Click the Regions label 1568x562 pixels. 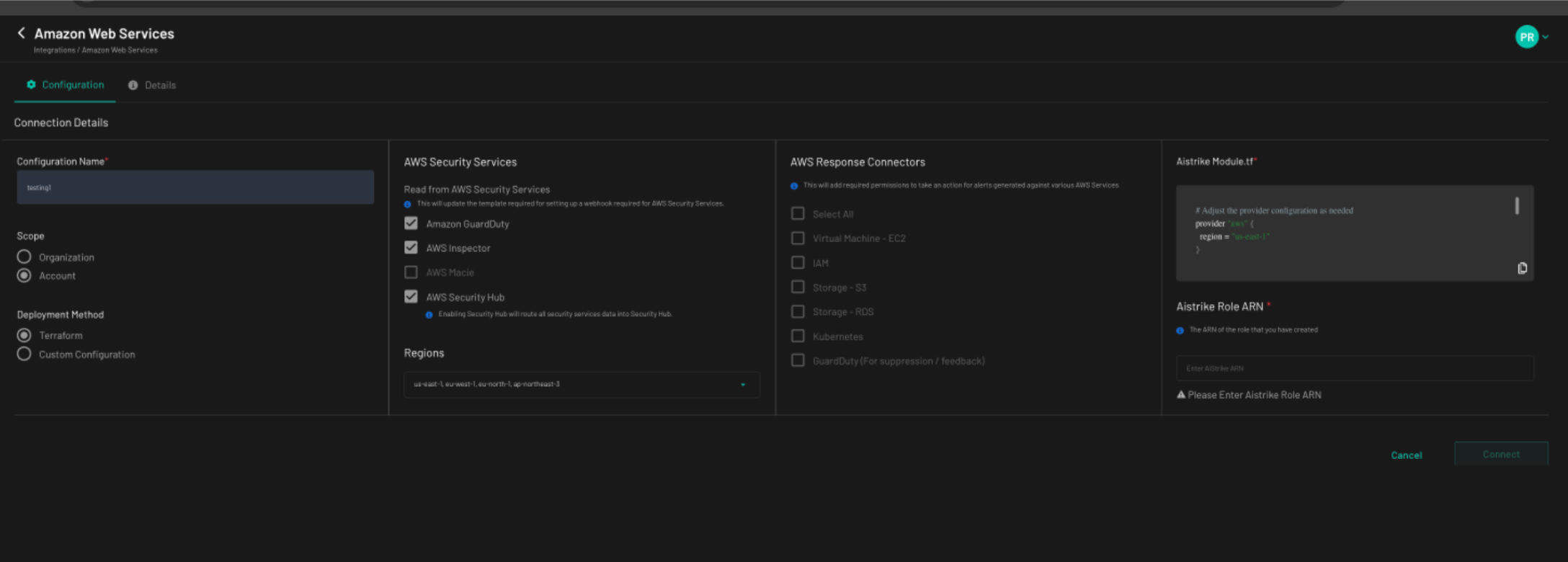coord(424,353)
